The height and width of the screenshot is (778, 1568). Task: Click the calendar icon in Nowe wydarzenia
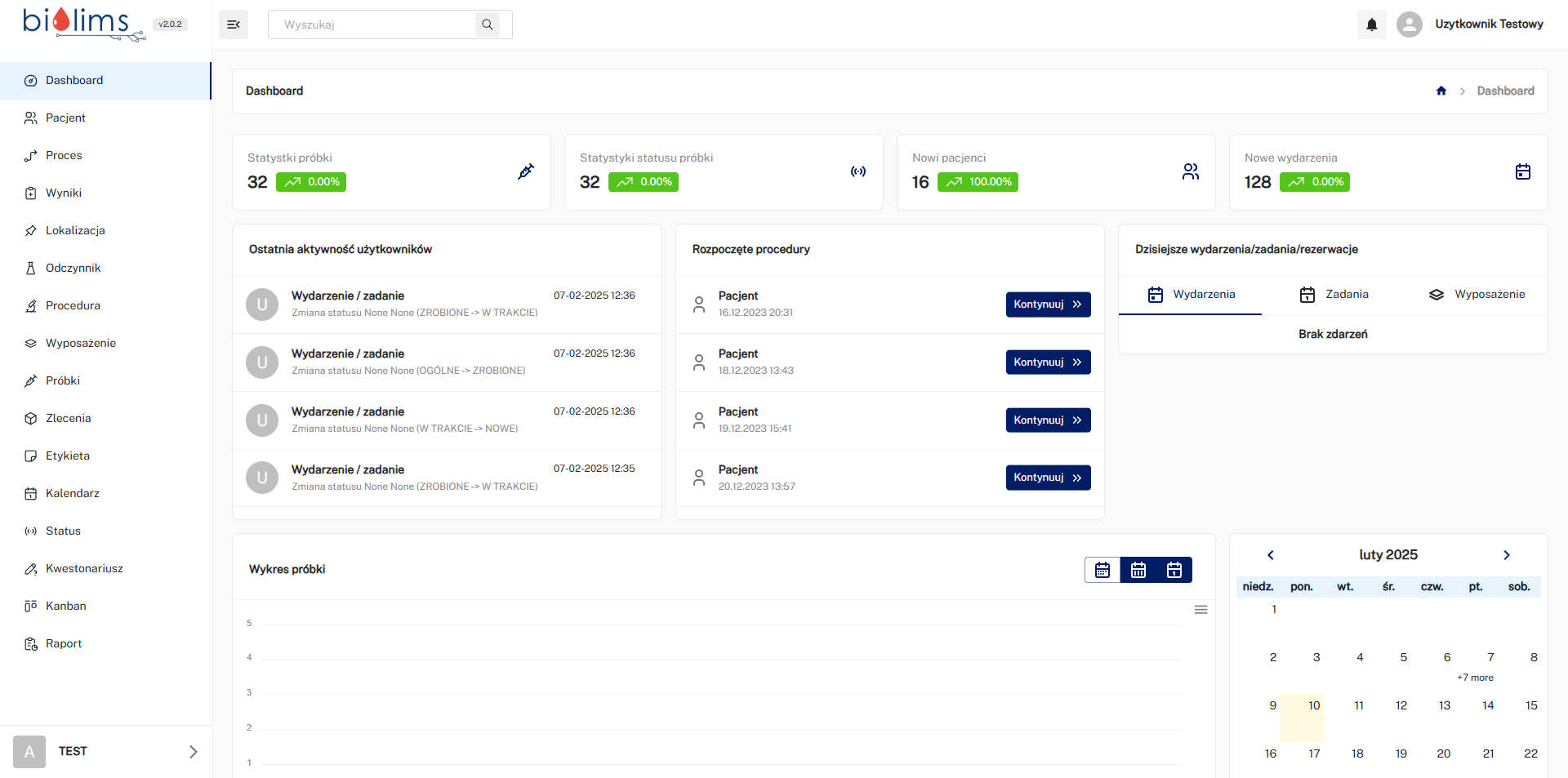click(1523, 171)
